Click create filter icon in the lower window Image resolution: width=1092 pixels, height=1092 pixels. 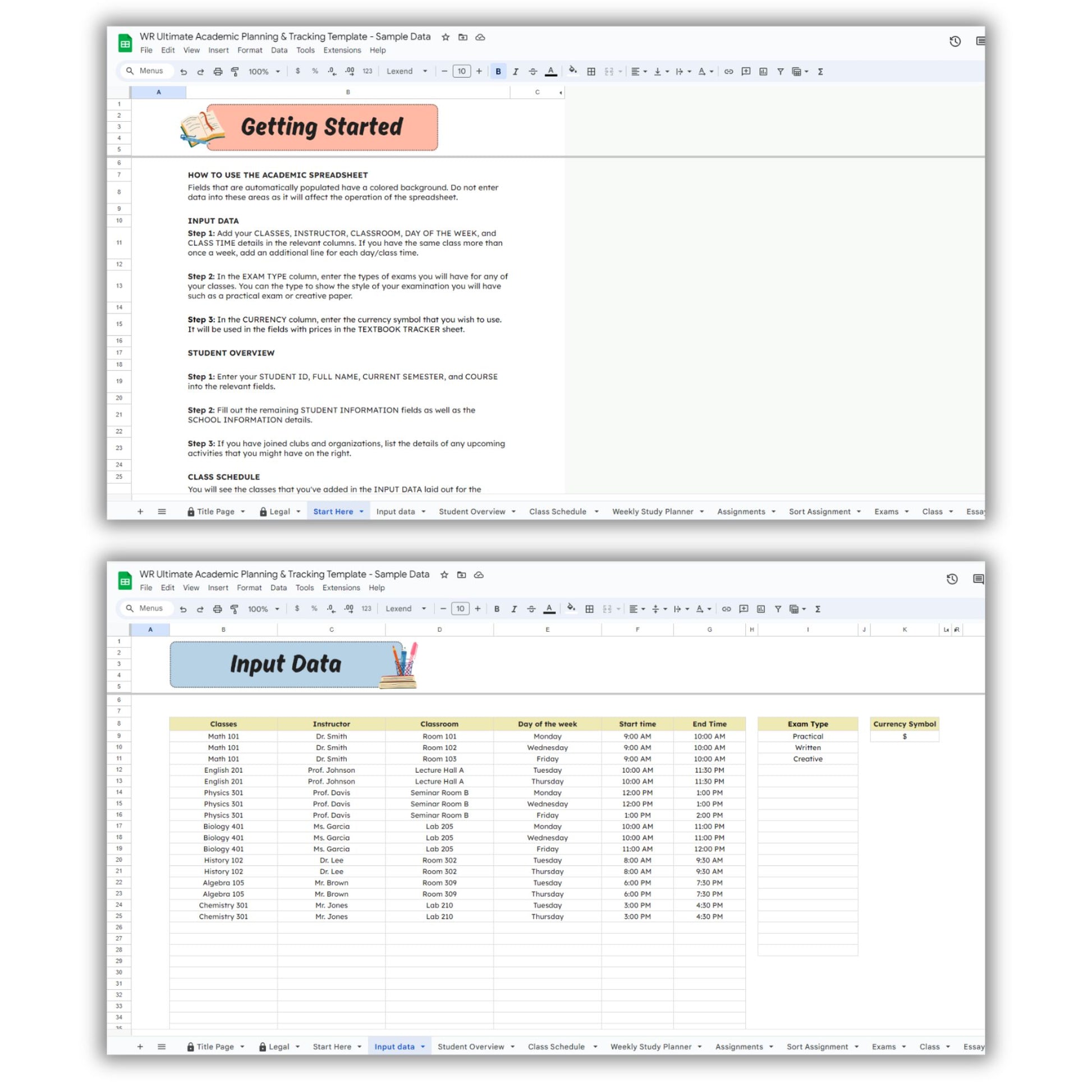[778, 609]
